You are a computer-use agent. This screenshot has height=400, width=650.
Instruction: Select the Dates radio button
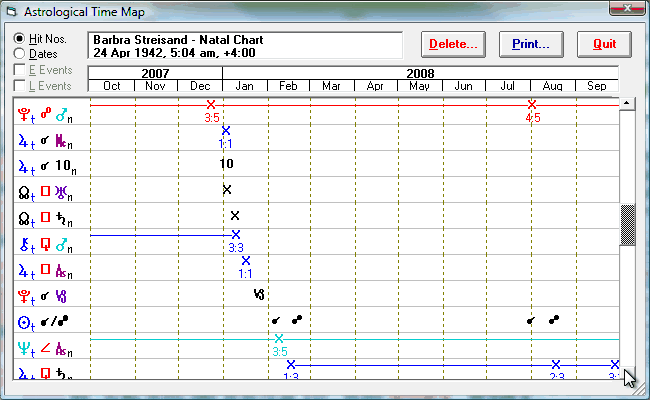19,54
